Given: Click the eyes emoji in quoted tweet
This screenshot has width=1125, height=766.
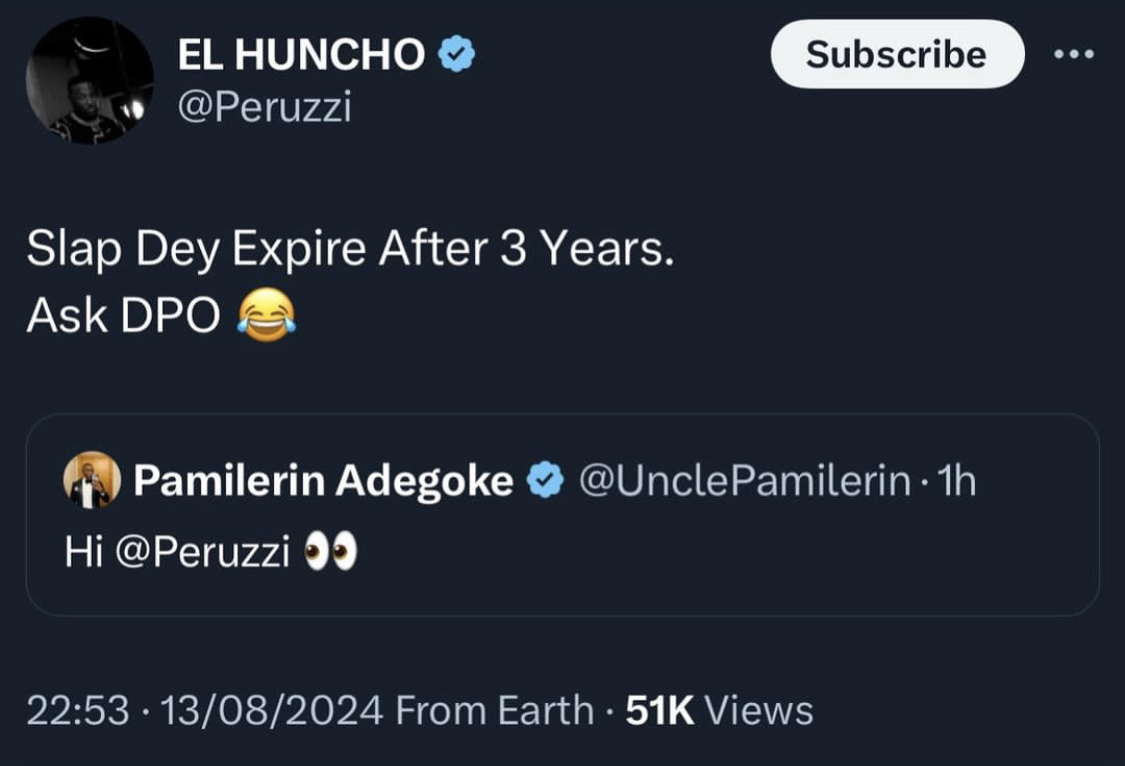Looking at the screenshot, I should [329, 552].
